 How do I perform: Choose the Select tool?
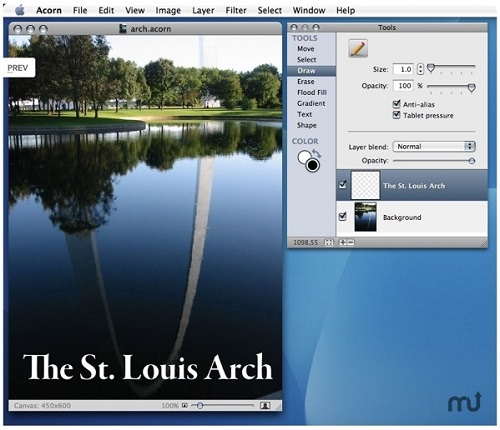pos(306,60)
